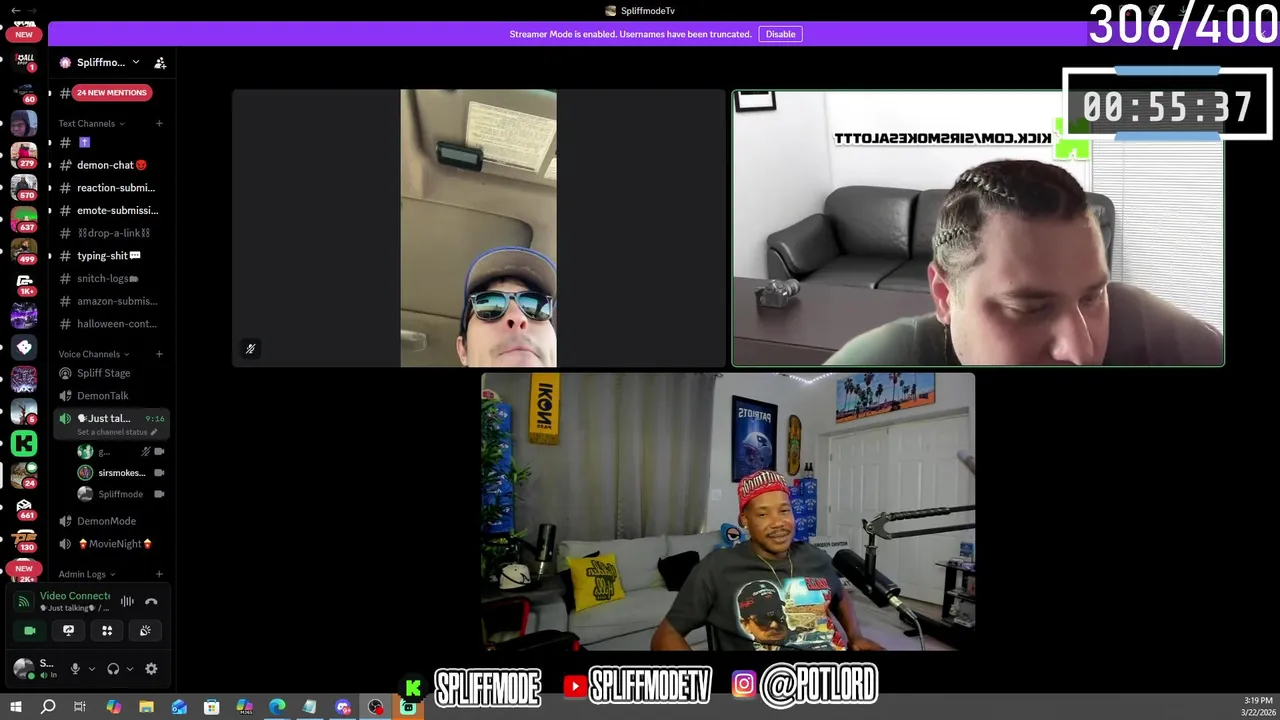Click the muted mic icon on first video tile
Screen dimensions: 1280x720
tap(250, 349)
